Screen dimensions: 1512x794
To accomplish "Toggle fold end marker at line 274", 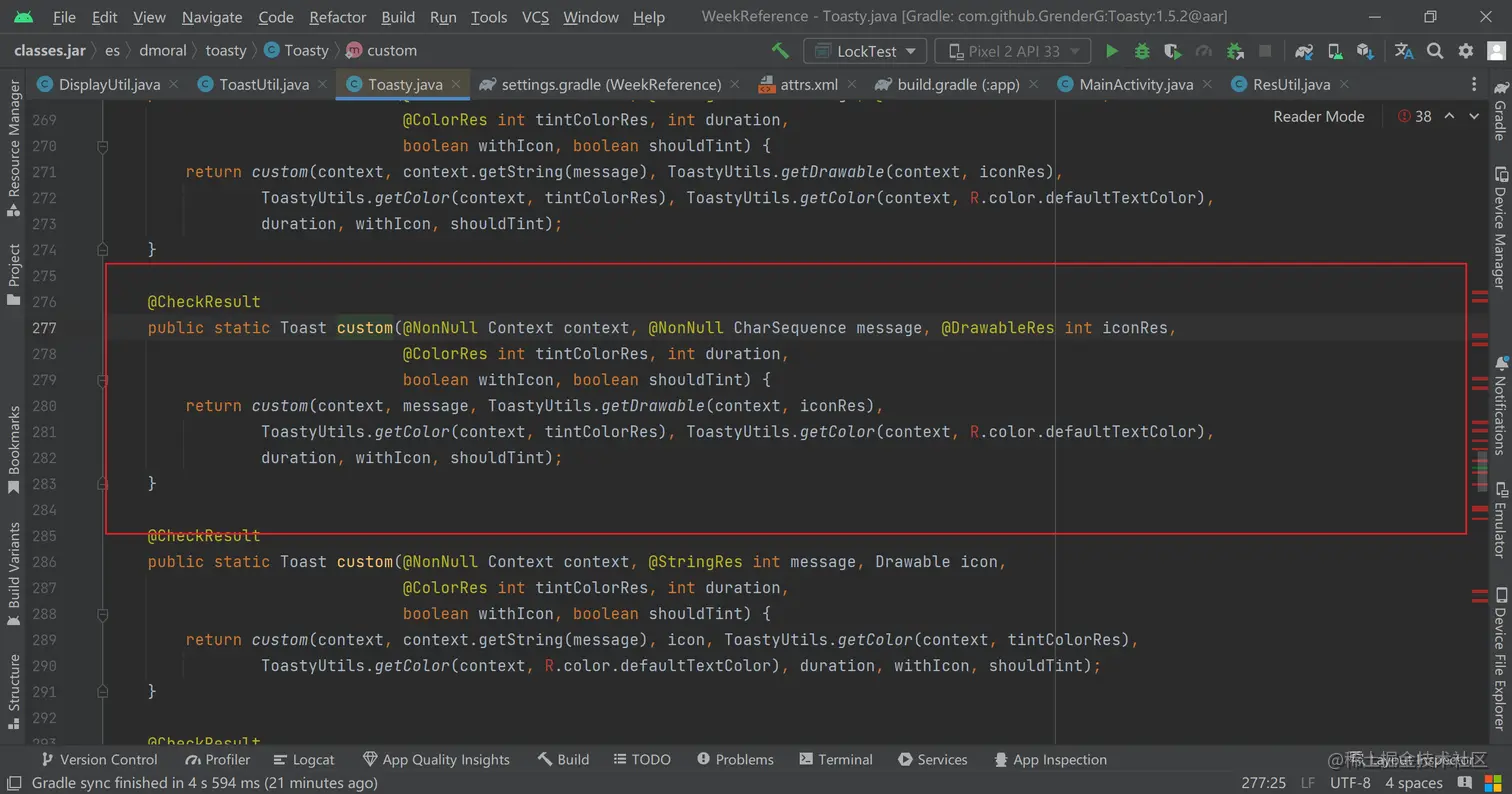I will pyautogui.click(x=102, y=250).
